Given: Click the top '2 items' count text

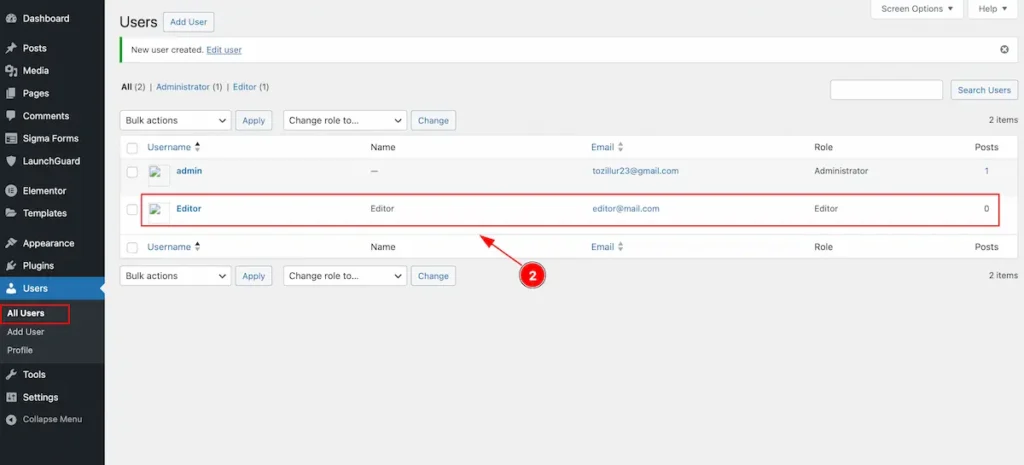Looking at the screenshot, I should [1003, 120].
